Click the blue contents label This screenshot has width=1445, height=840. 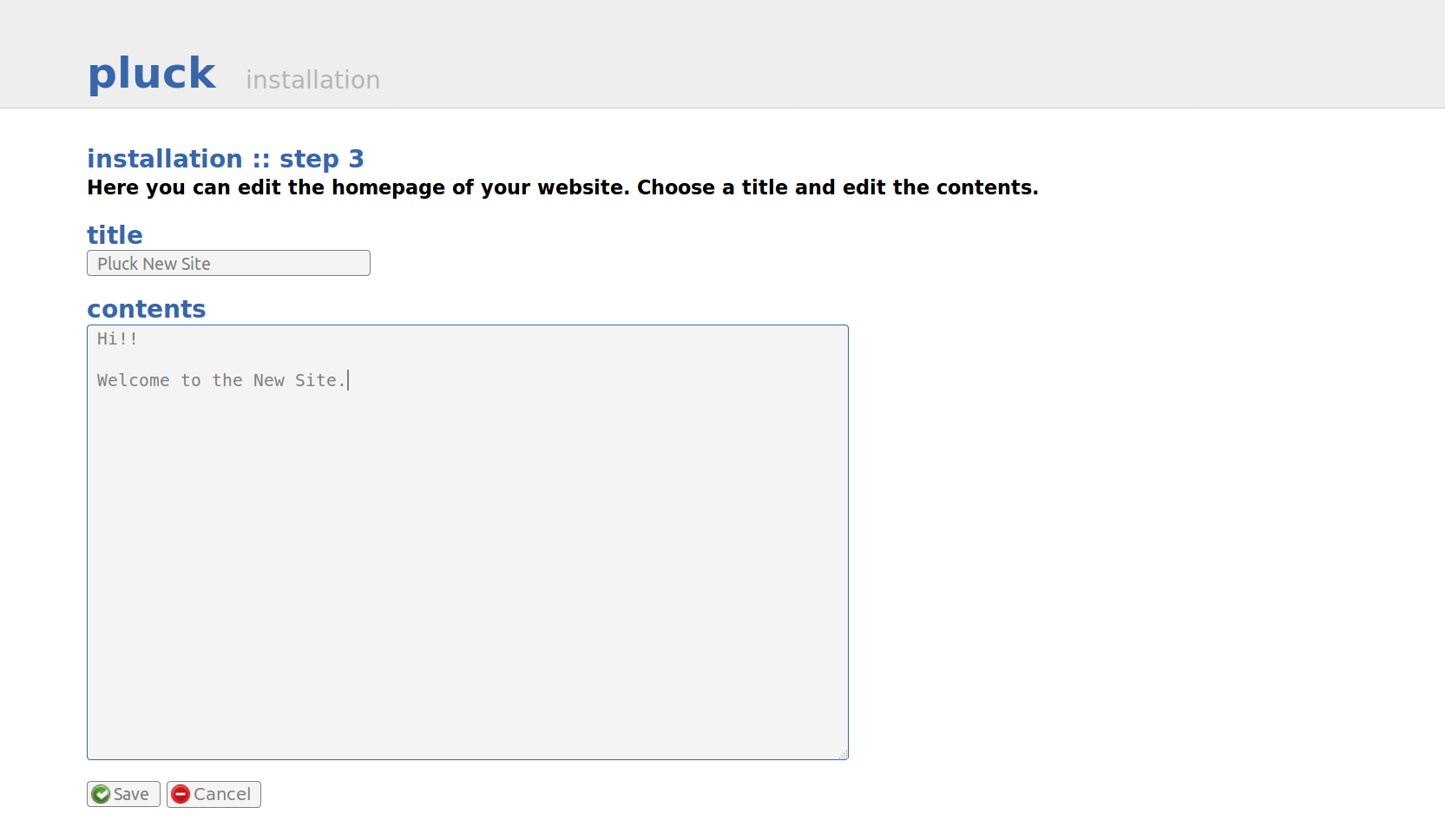pos(147,309)
